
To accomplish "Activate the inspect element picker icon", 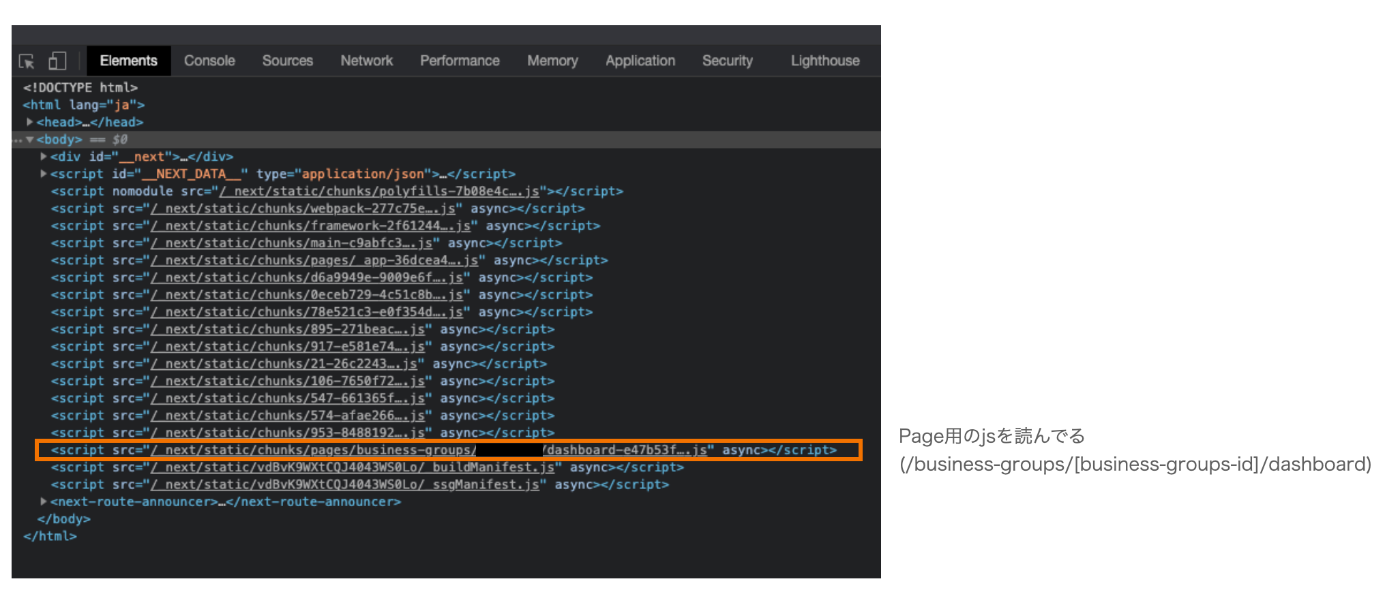I will pyautogui.click(x=27, y=61).
